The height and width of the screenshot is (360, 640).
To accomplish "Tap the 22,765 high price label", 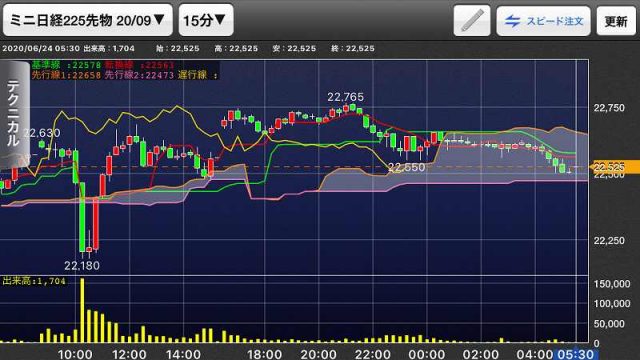I will tap(345, 97).
